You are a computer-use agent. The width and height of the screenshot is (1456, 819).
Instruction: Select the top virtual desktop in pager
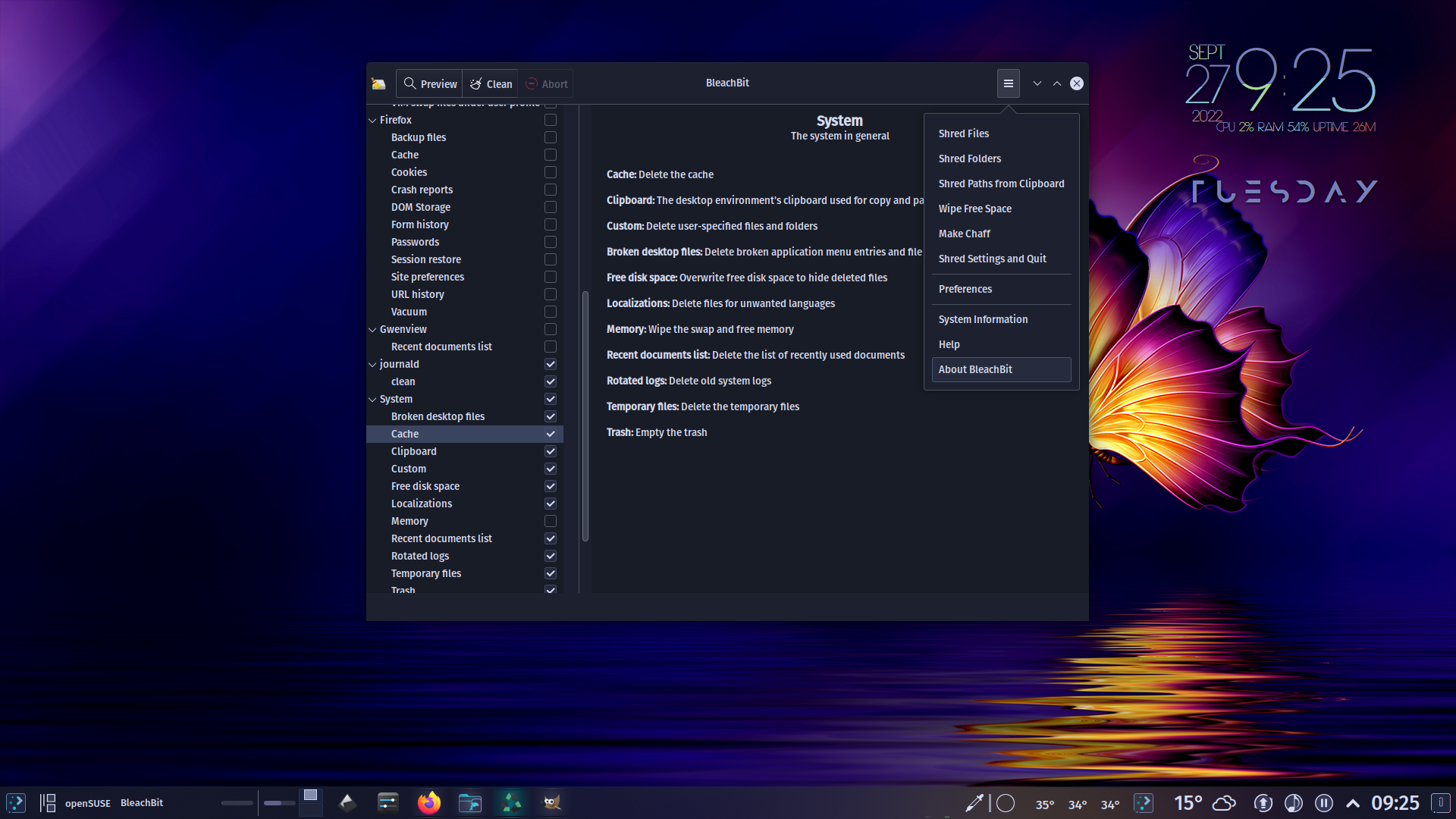click(310, 795)
